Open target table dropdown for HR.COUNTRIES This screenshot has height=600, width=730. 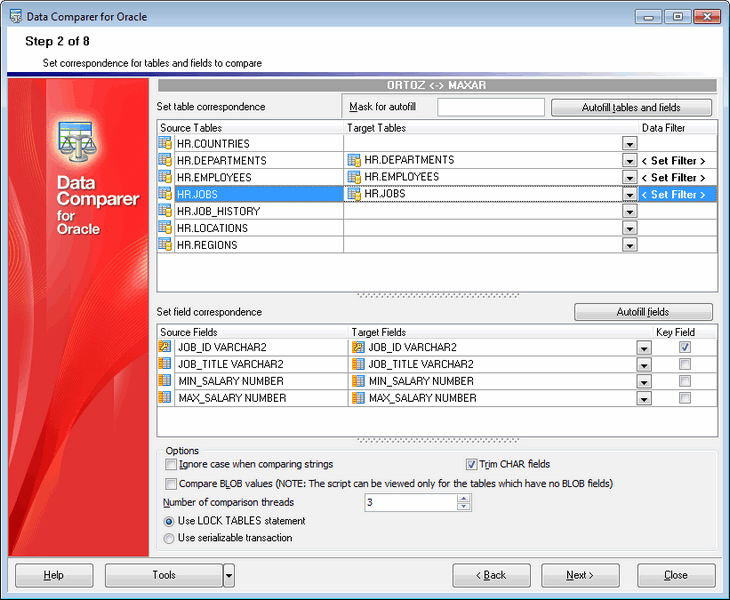tap(629, 144)
